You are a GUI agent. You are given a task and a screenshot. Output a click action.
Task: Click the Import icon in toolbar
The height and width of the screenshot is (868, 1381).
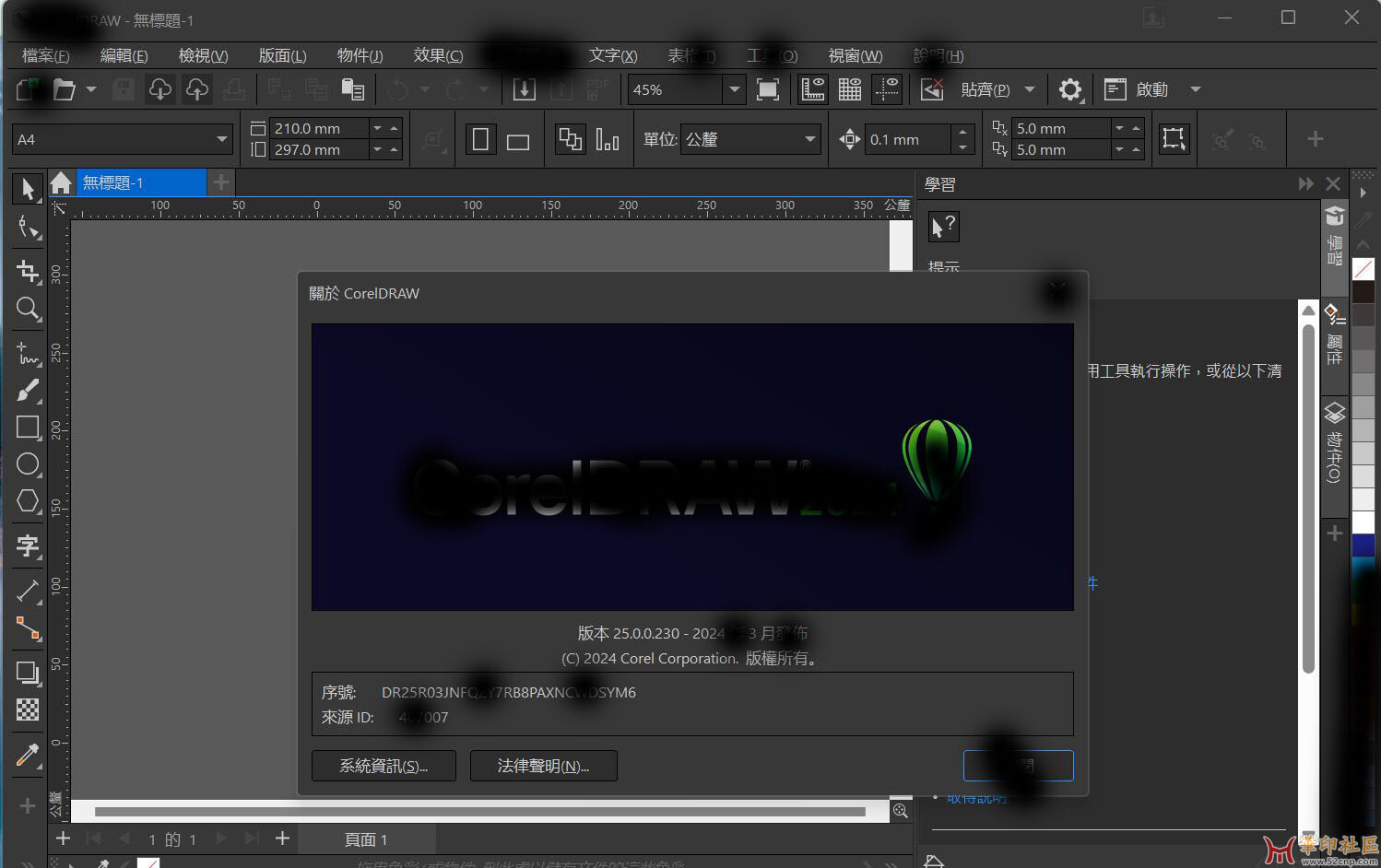point(524,89)
